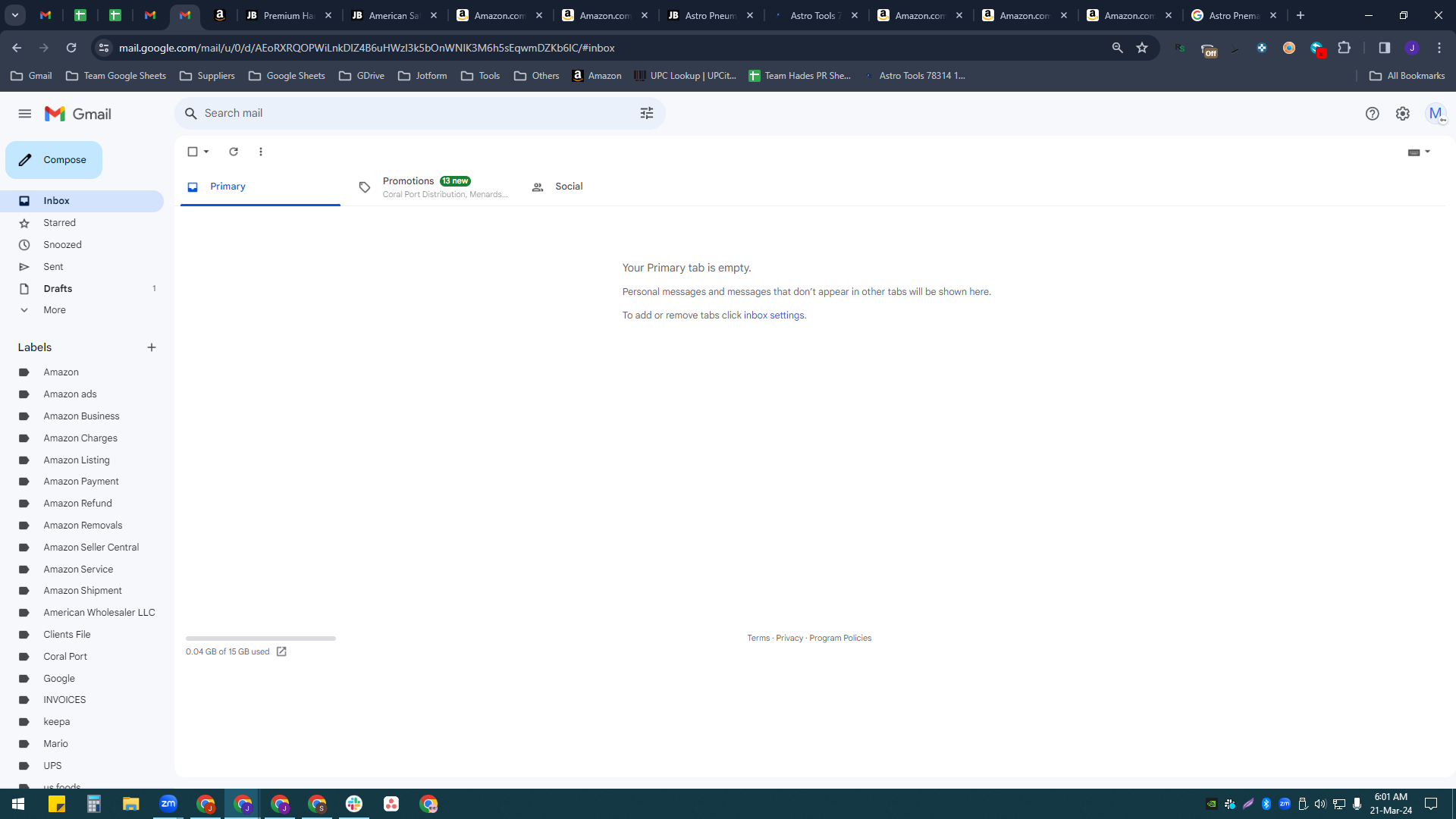
Task: Open search options filter icon
Action: tap(646, 113)
